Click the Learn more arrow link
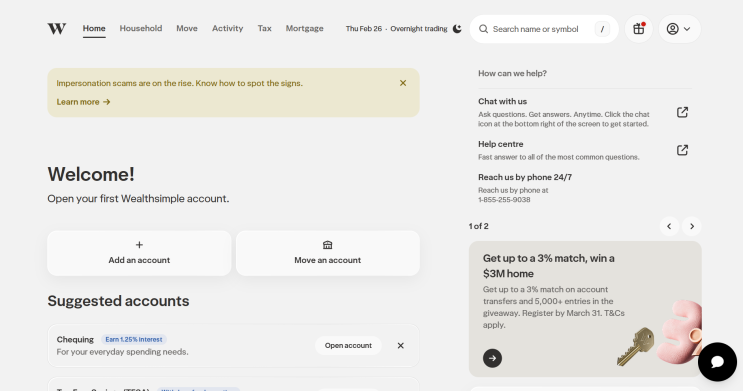Image resolution: width=743 pixels, height=391 pixels. [x=83, y=102]
